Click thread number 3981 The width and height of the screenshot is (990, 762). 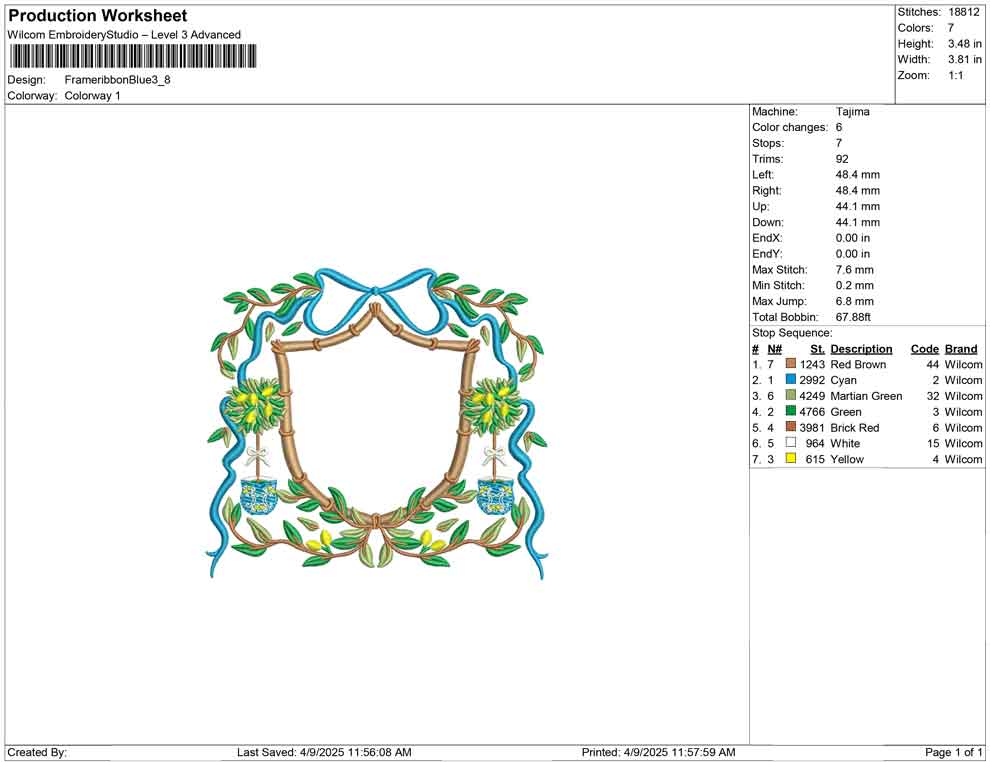pos(812,427)
